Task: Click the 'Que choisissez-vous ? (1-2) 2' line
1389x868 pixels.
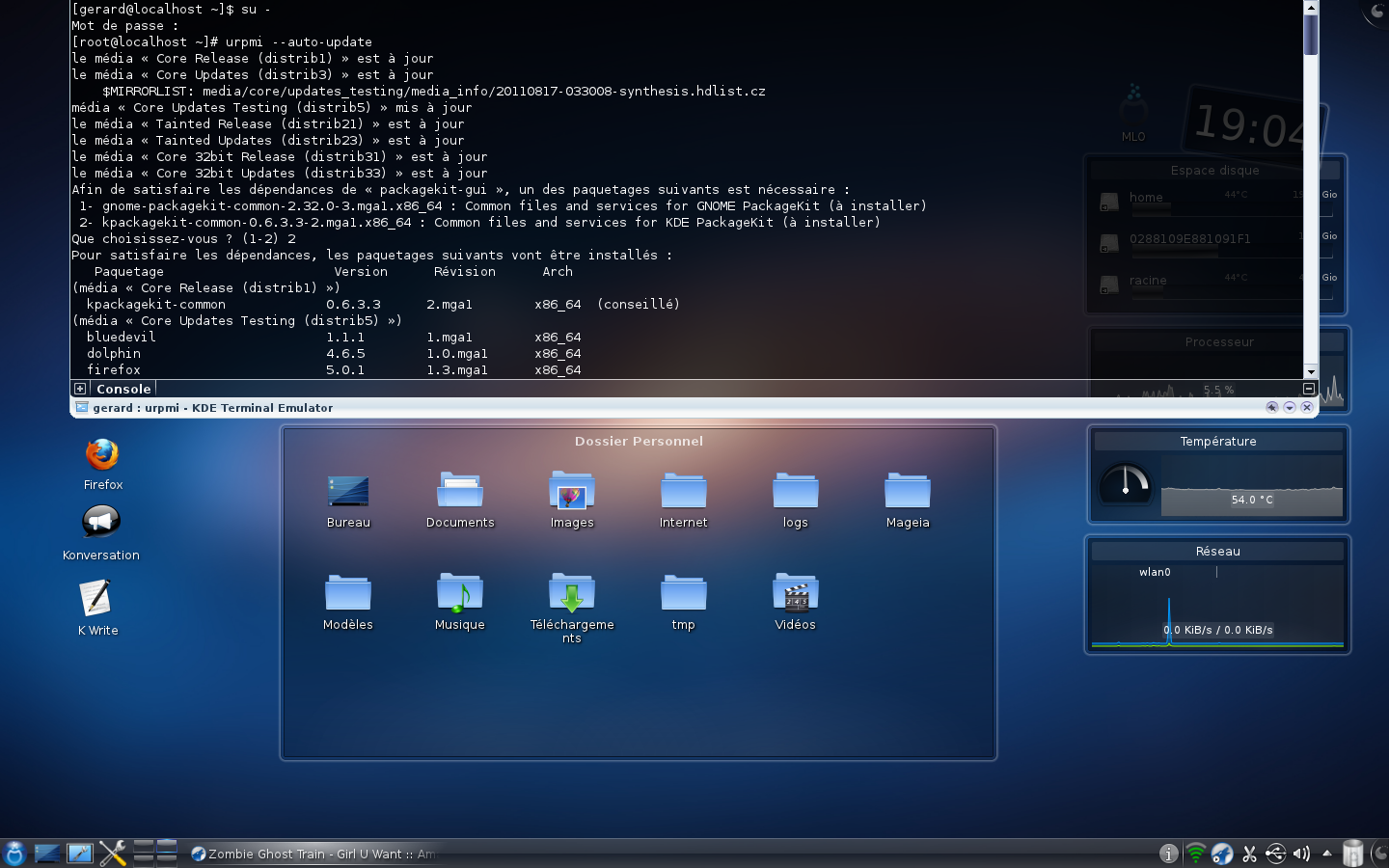Action: pos(183,239)
